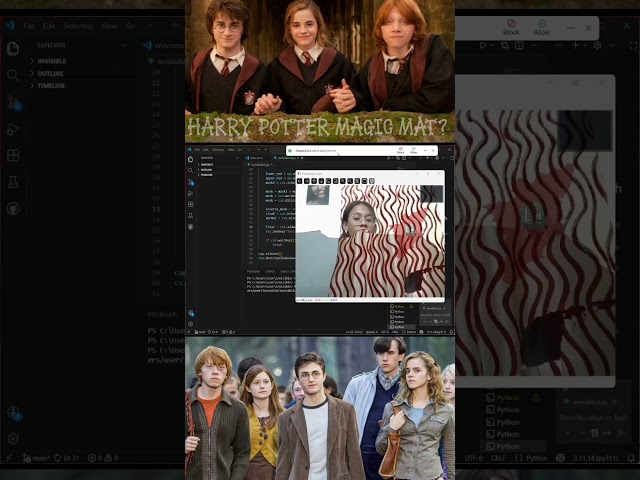The image size is (640, 480).
Task: Click UTF-8 encoding in background status bar
Action: (x=473, y=458)
